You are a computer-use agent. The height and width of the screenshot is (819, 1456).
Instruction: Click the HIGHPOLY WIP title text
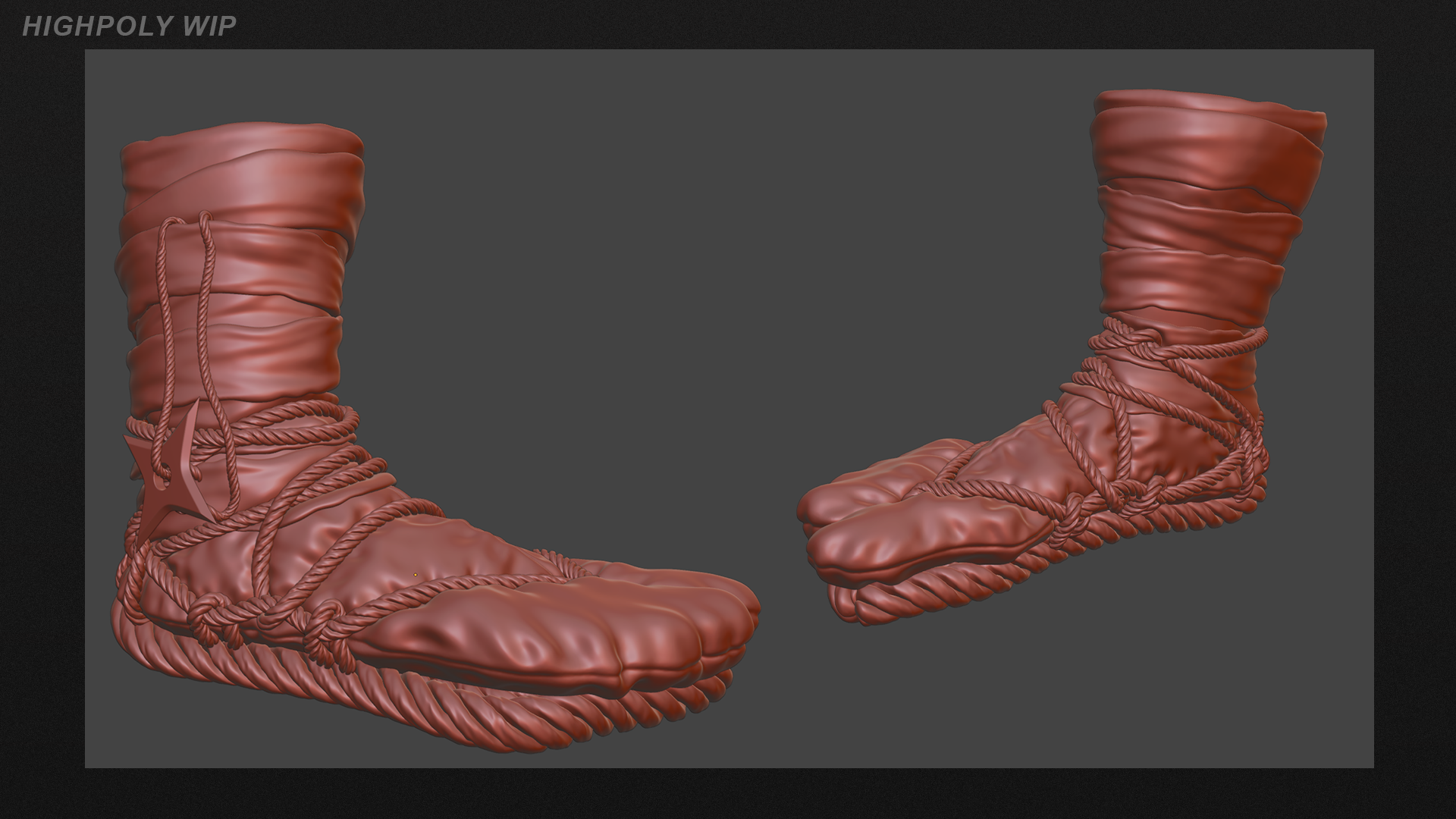click(x=129, y=27)
